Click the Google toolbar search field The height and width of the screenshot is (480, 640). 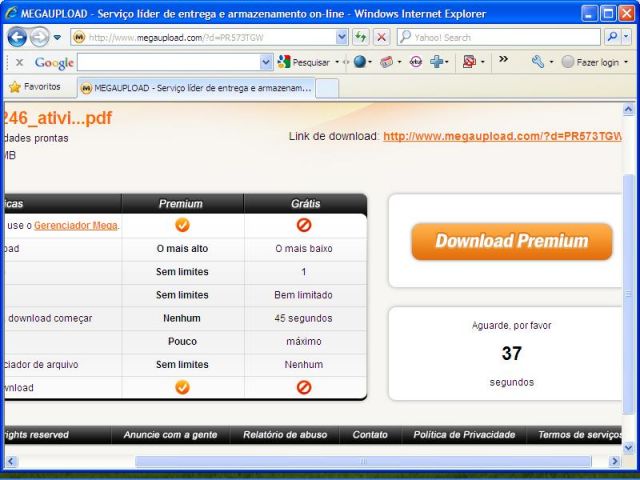(x=168, y=62)
